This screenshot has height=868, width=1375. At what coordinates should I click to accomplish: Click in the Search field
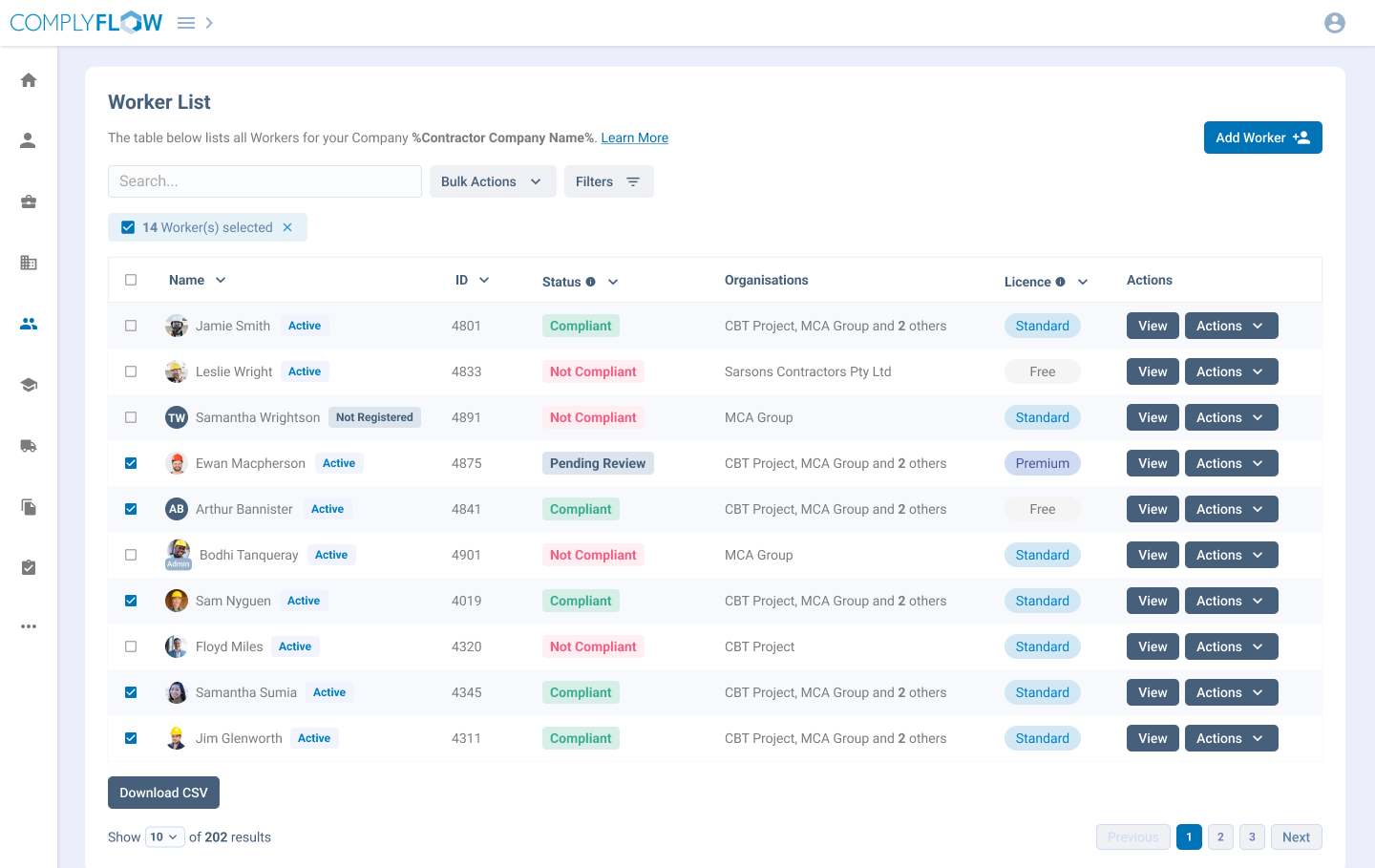click(x=264, y=181)
